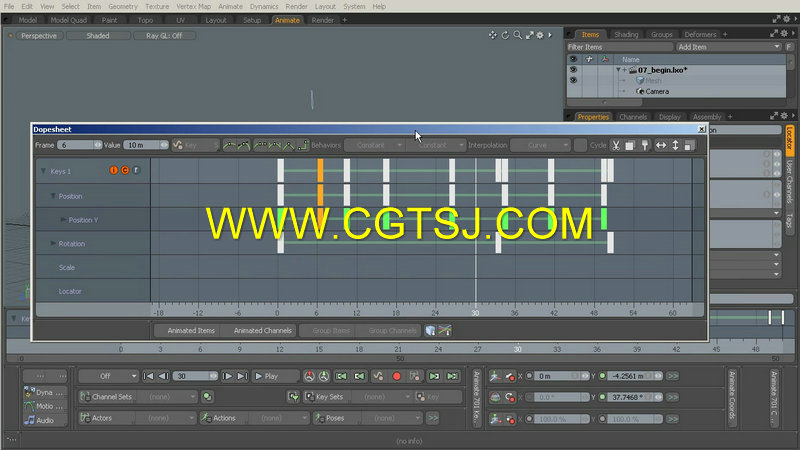800x450 pixels.
Task: Click the Go to first frame button
Action: coord(148,376)
